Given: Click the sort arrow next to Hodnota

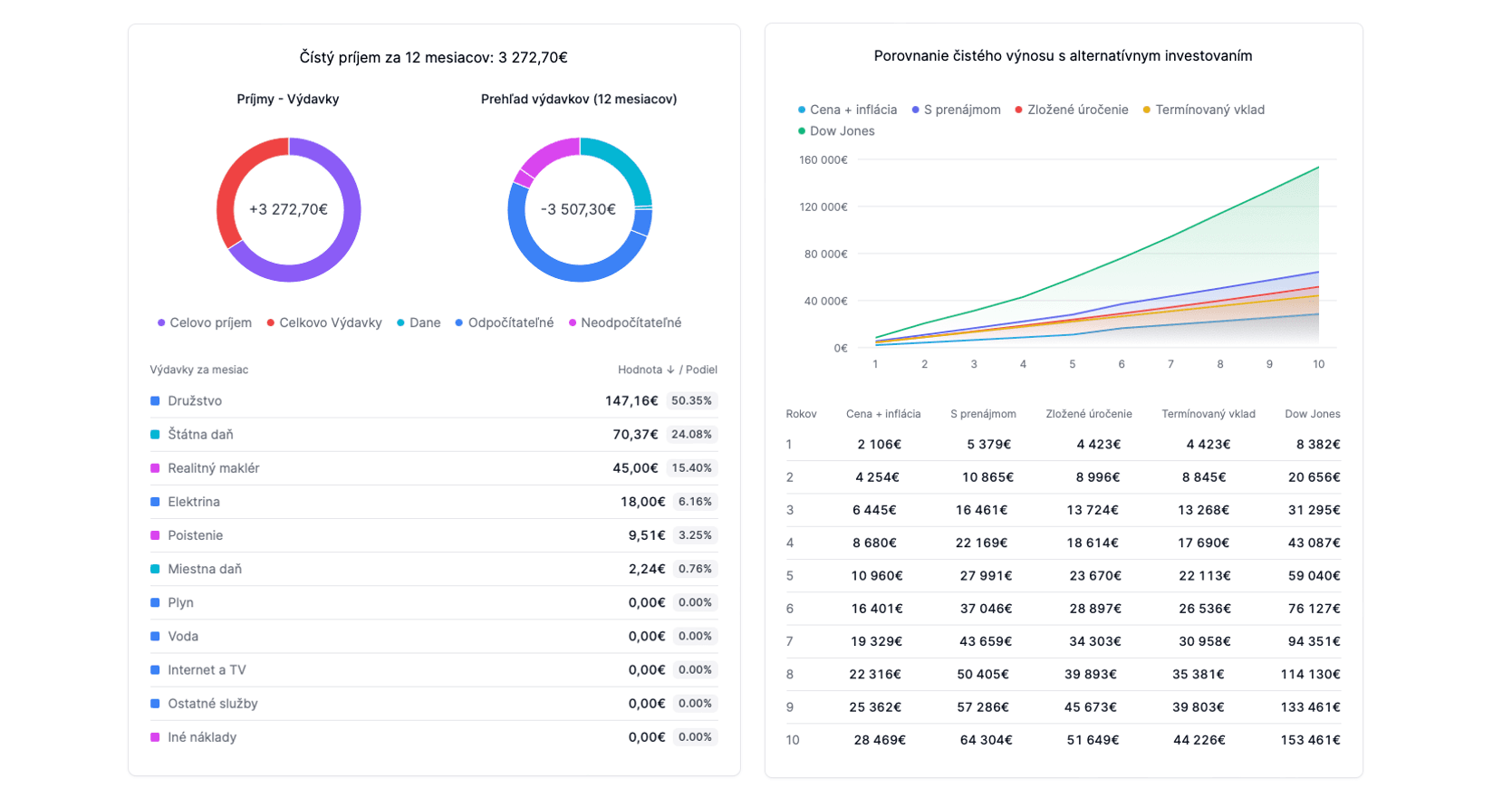Looking at the screenshot, I should (670, 370).
